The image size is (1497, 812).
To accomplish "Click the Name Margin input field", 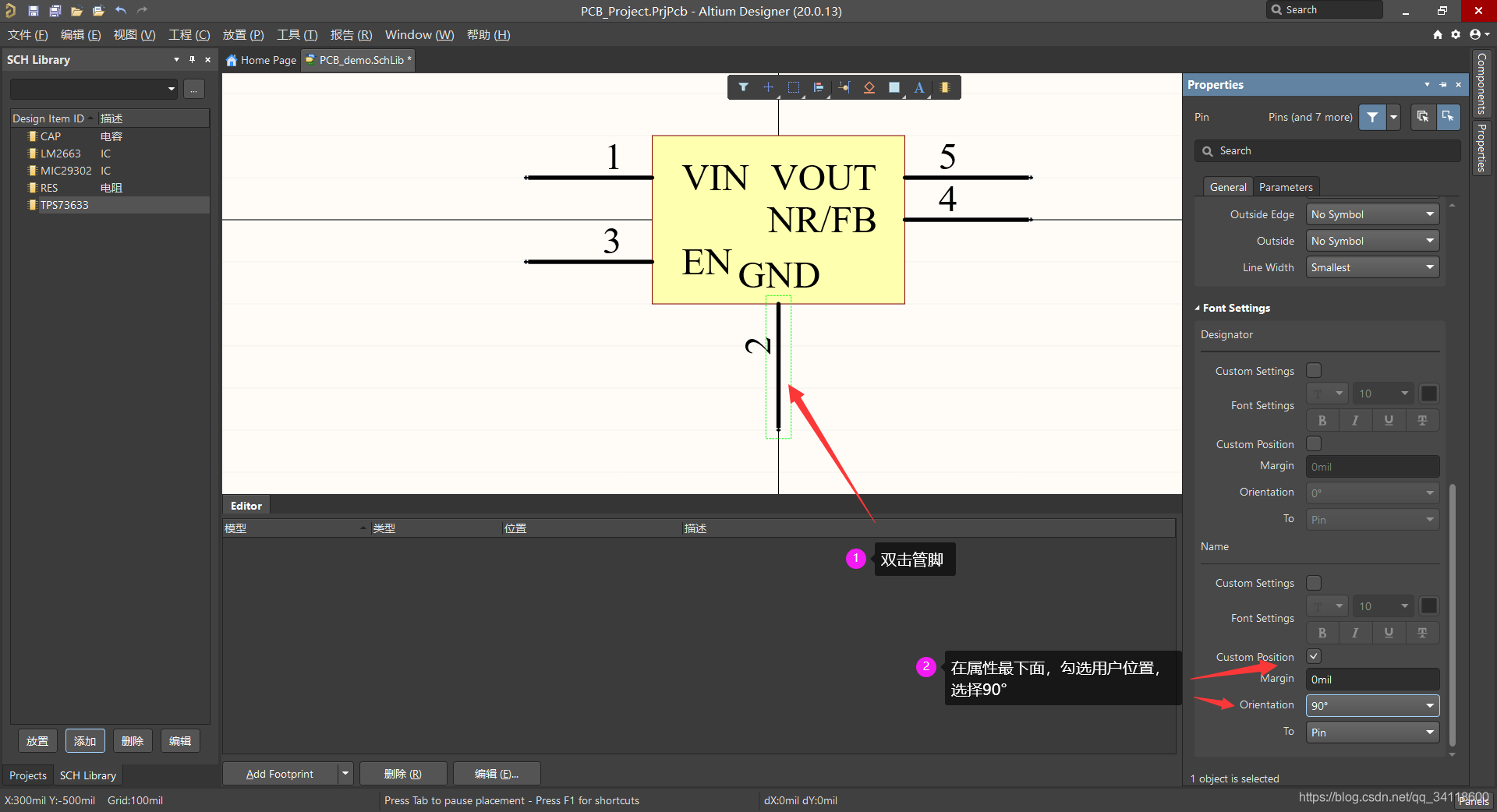I will click(1372, 680).
